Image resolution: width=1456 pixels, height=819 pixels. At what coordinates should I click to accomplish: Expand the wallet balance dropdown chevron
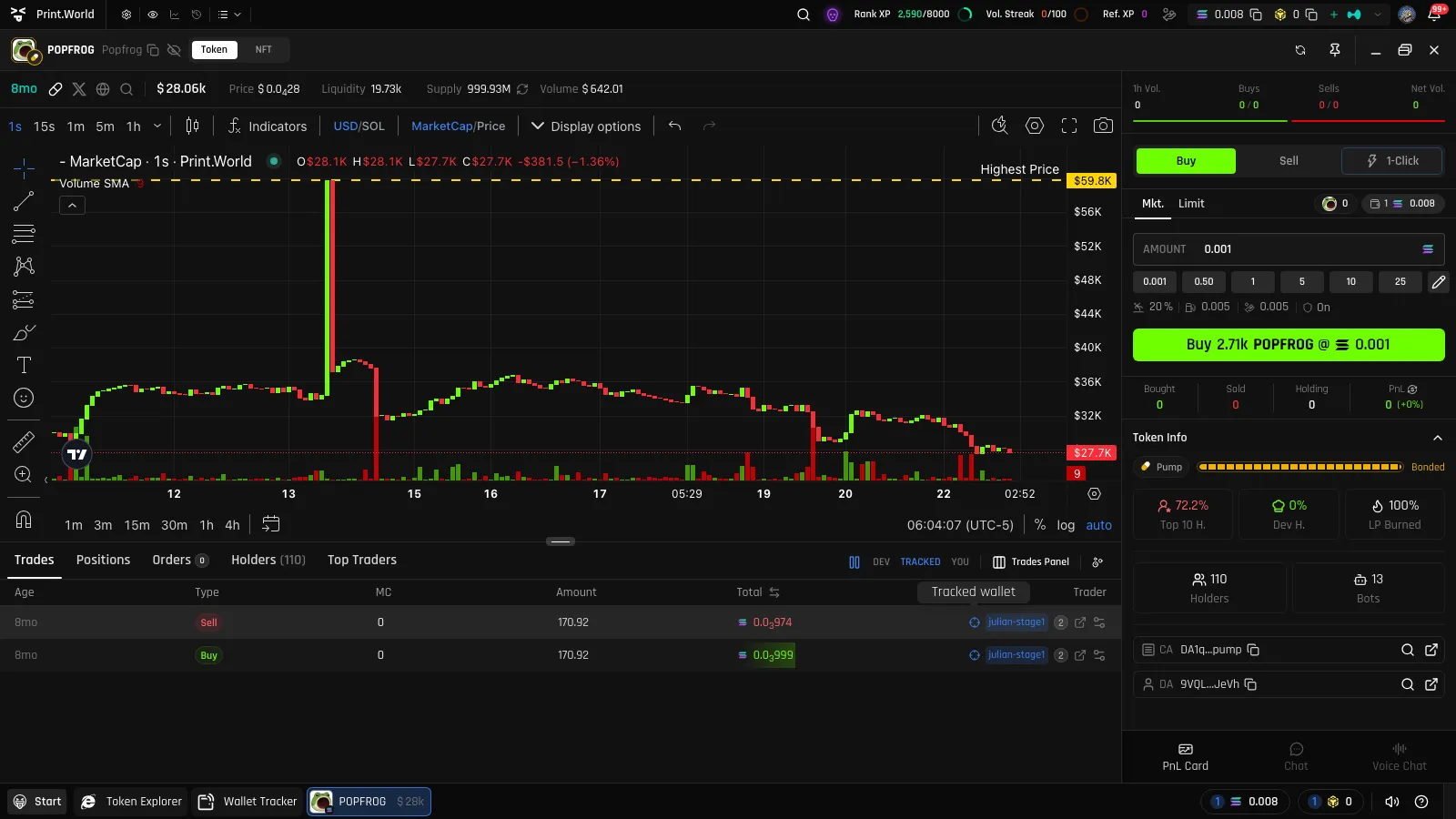pyautogui.click(x=1378, y=15)
